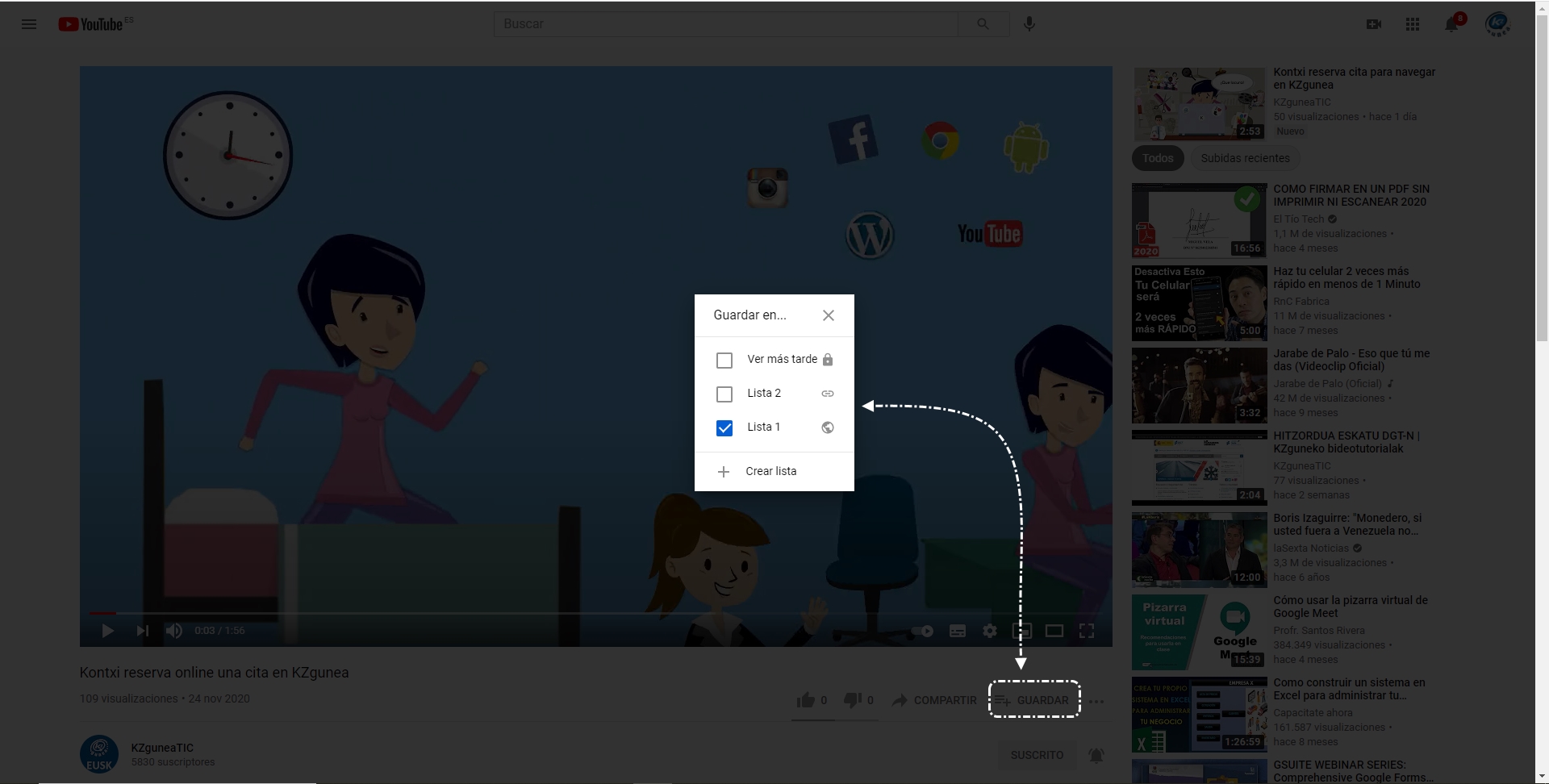Switch to miniplayer mode
This screenshot has height=784, width=1549.
(x=1022, y=631)
